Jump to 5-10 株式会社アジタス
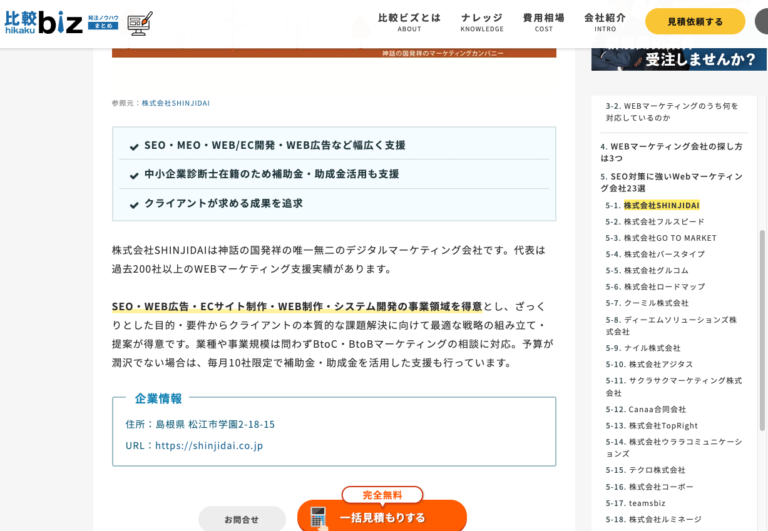Viewport: 768px width, 531px height. 649,364
